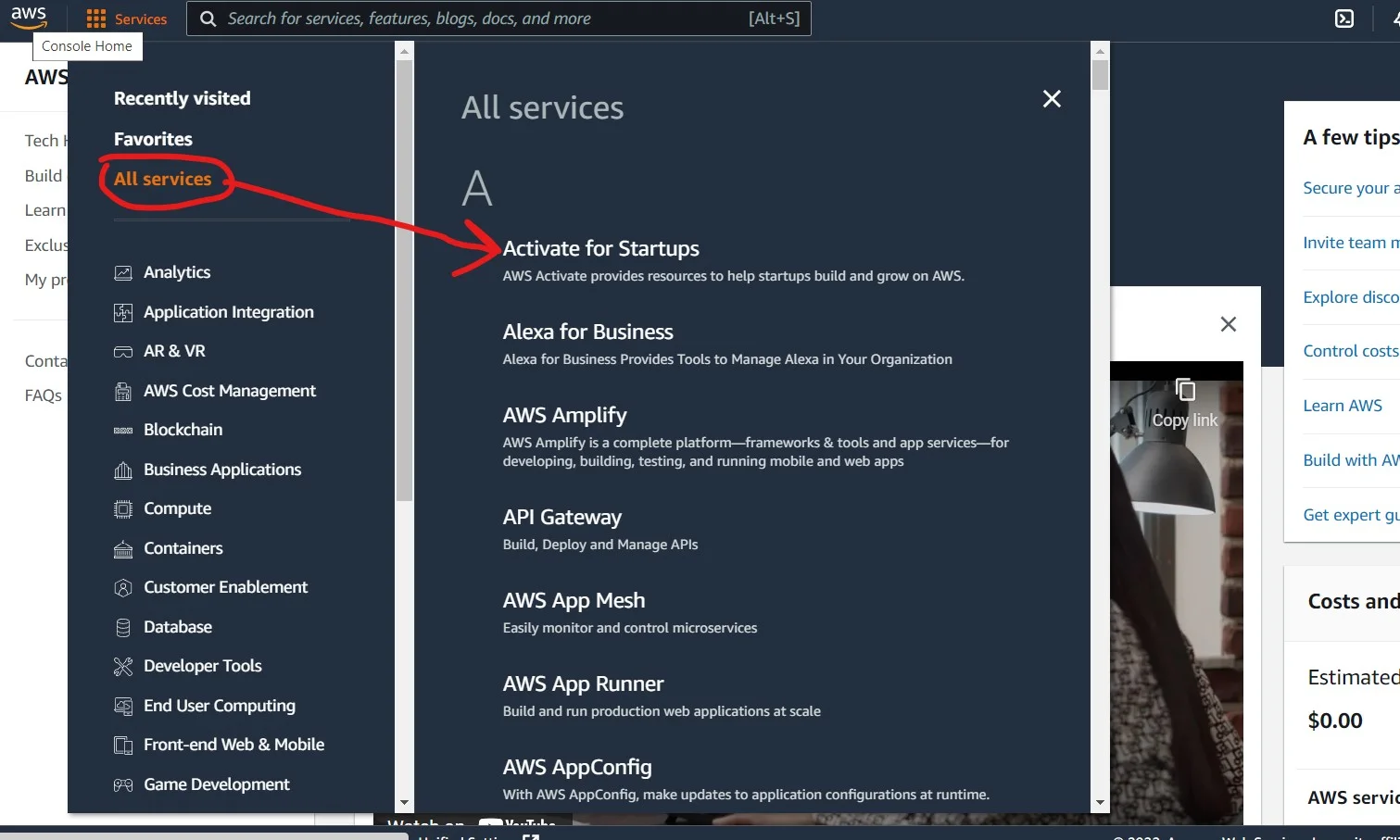Click the AWS Cost Management icon
Image resolution: width=1400 pixels, height=840 pixels.
pos(123,391)
